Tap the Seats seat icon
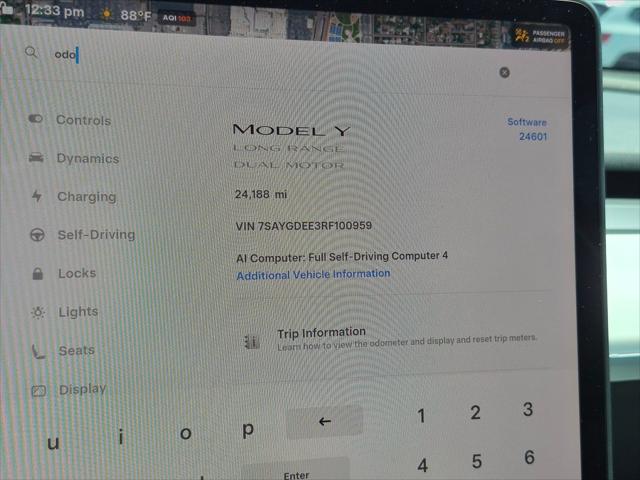Image resolution: width=640 pixels, height=480 pixels. coord(38,351)
